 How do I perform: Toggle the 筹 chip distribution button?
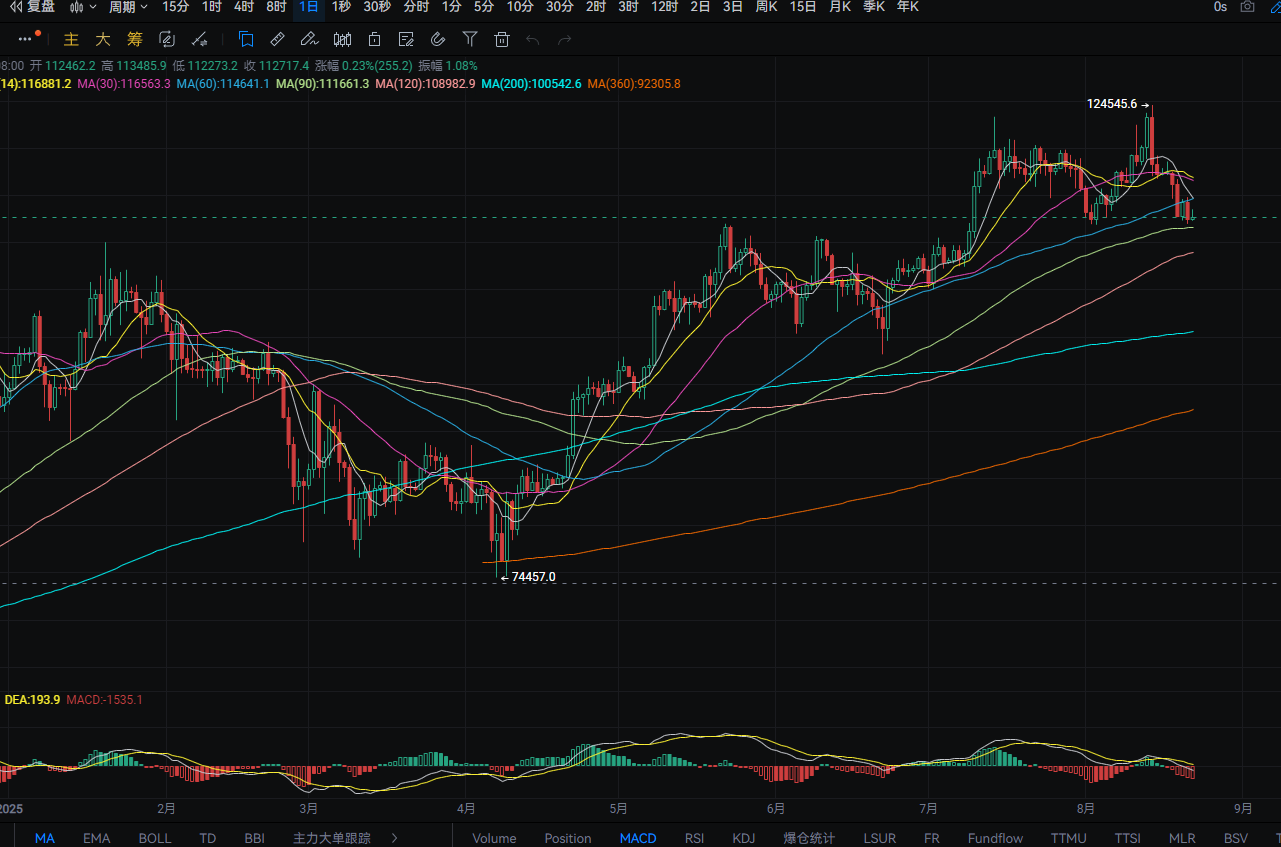click(x=135, y=40)
